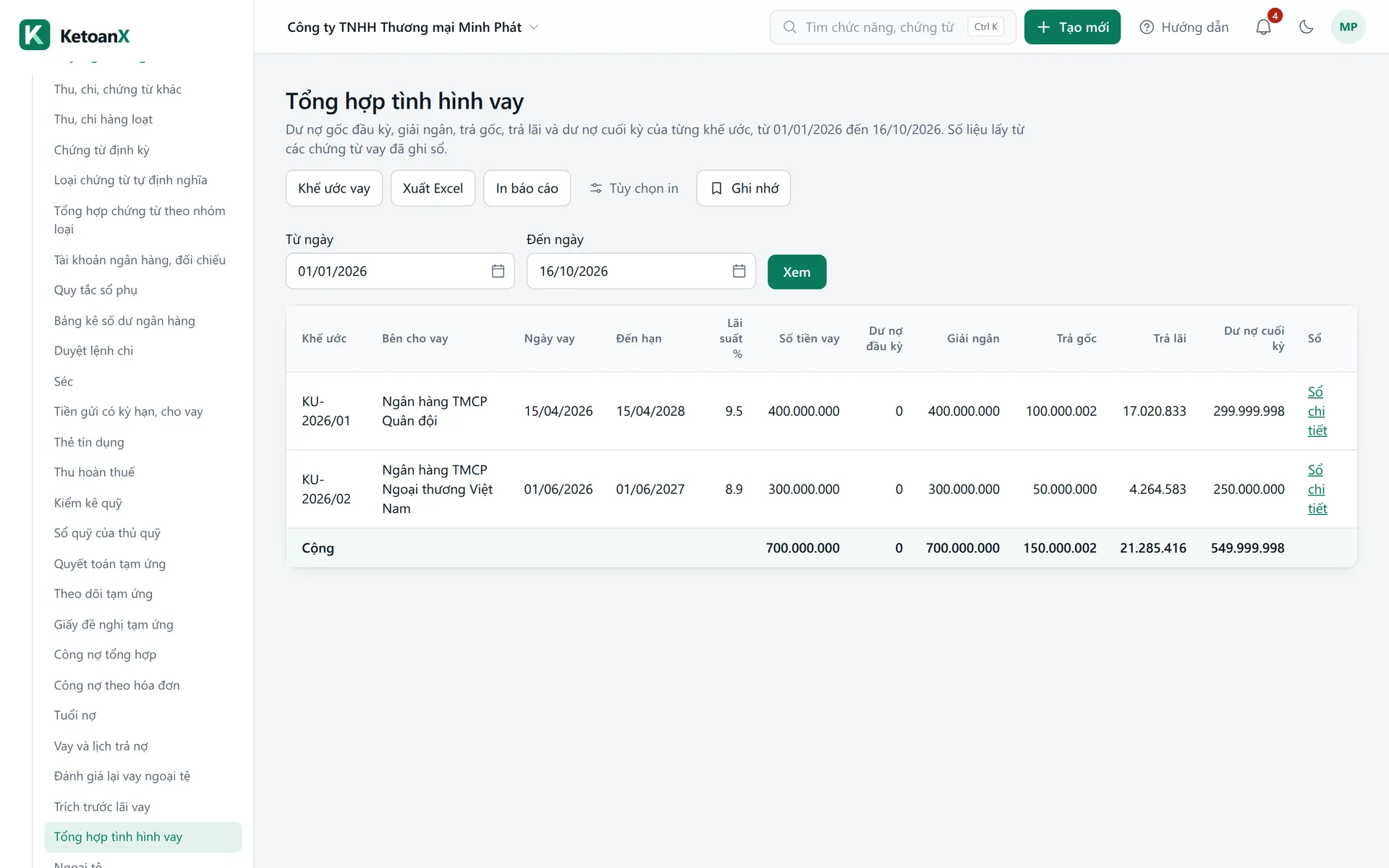Open calendar picker for Từ ngày

tap(498, 271)
